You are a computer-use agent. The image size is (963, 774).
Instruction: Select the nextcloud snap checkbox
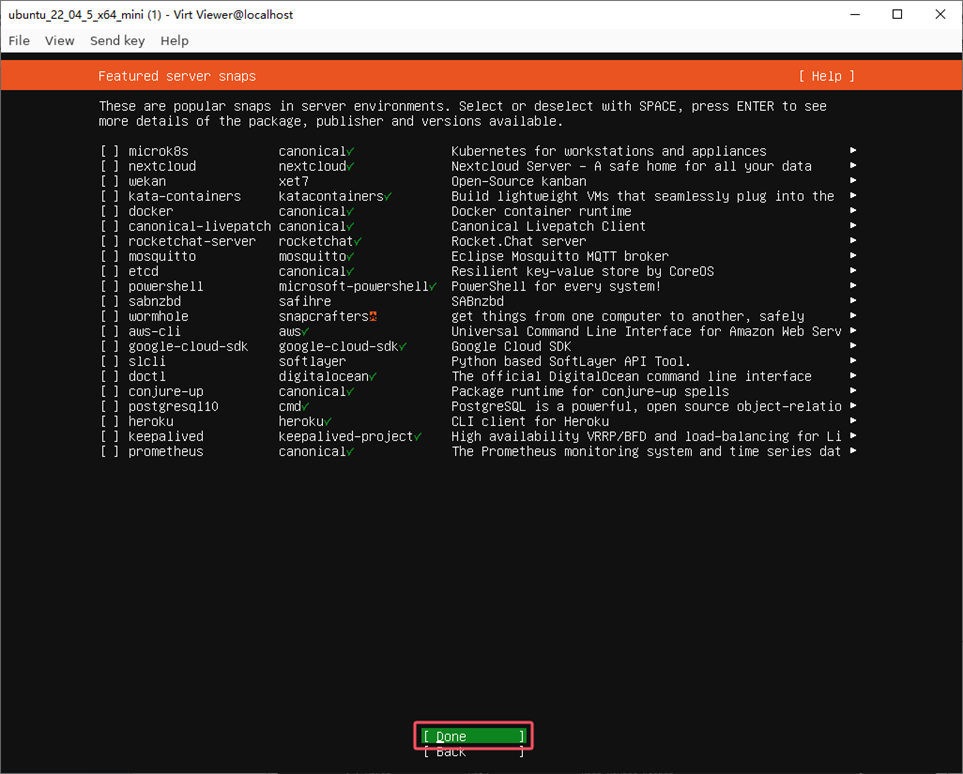pos(109,166)
